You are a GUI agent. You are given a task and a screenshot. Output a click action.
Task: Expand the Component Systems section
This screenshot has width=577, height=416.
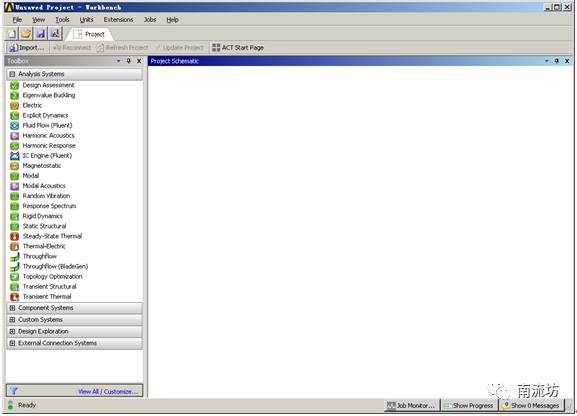[x=12, y=308]
